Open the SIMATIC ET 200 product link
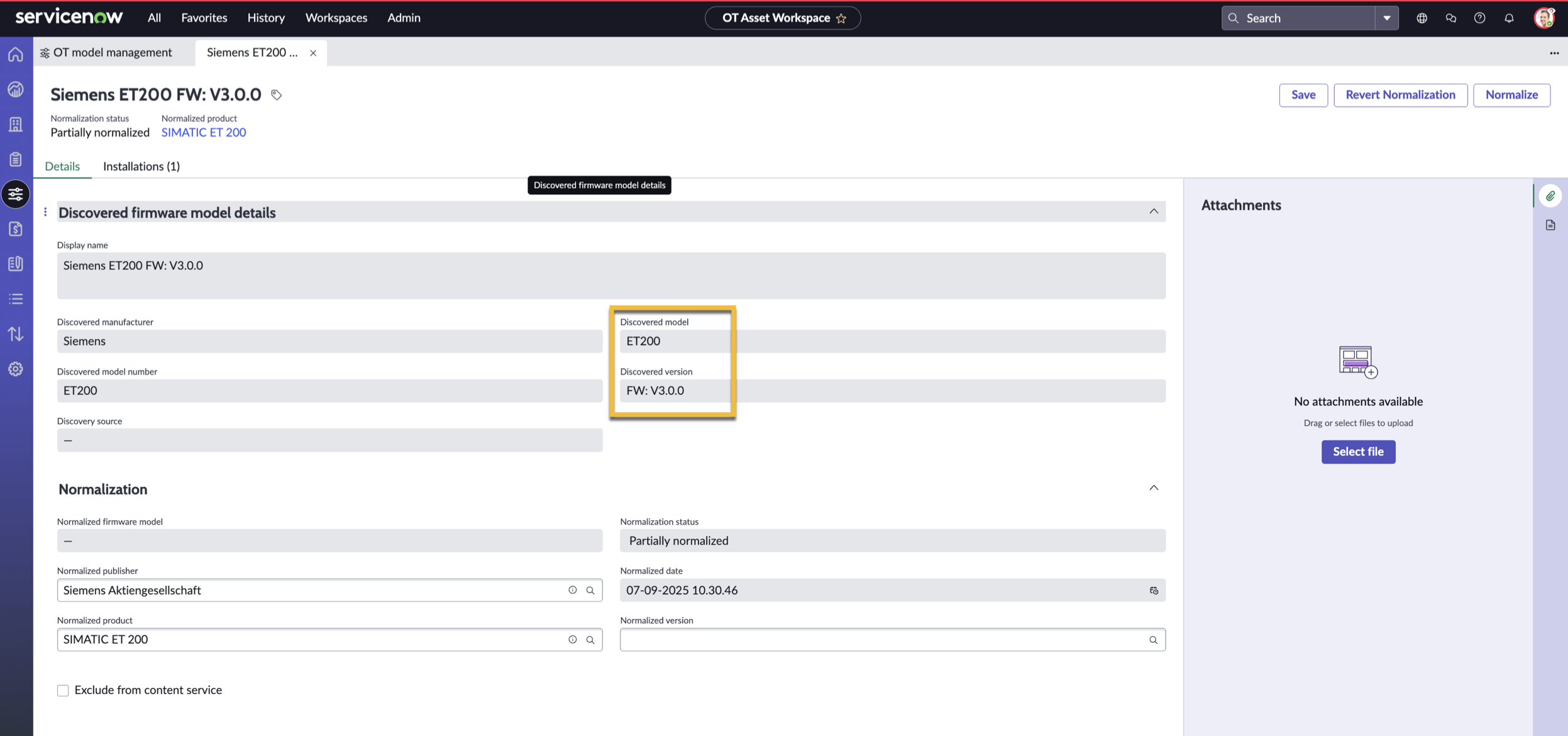The height and width of the screenshot is (736, 1568). (x=204, y=133)
